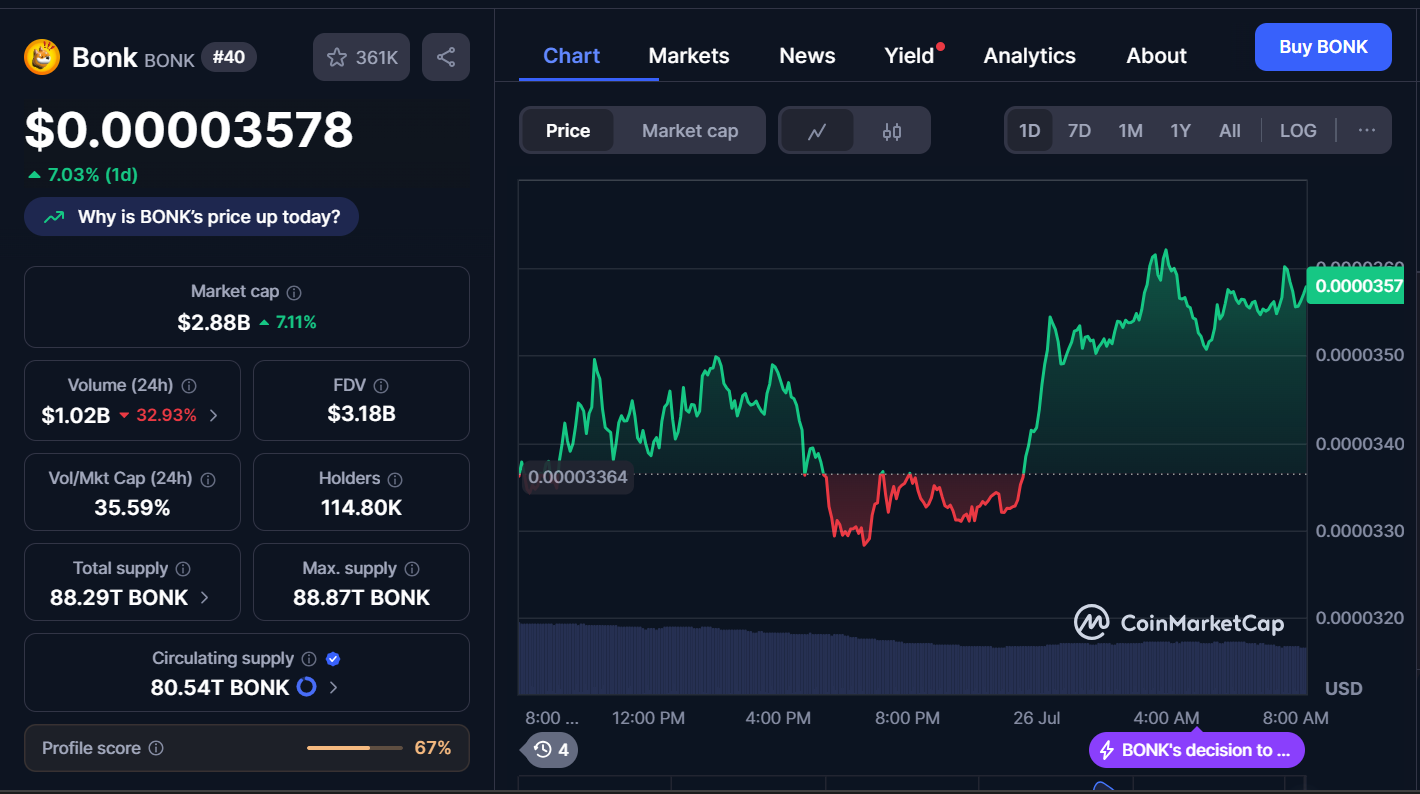Open the chart more options ellipsis
This screenshot has height=794, width=1420.
point(1367,130)
